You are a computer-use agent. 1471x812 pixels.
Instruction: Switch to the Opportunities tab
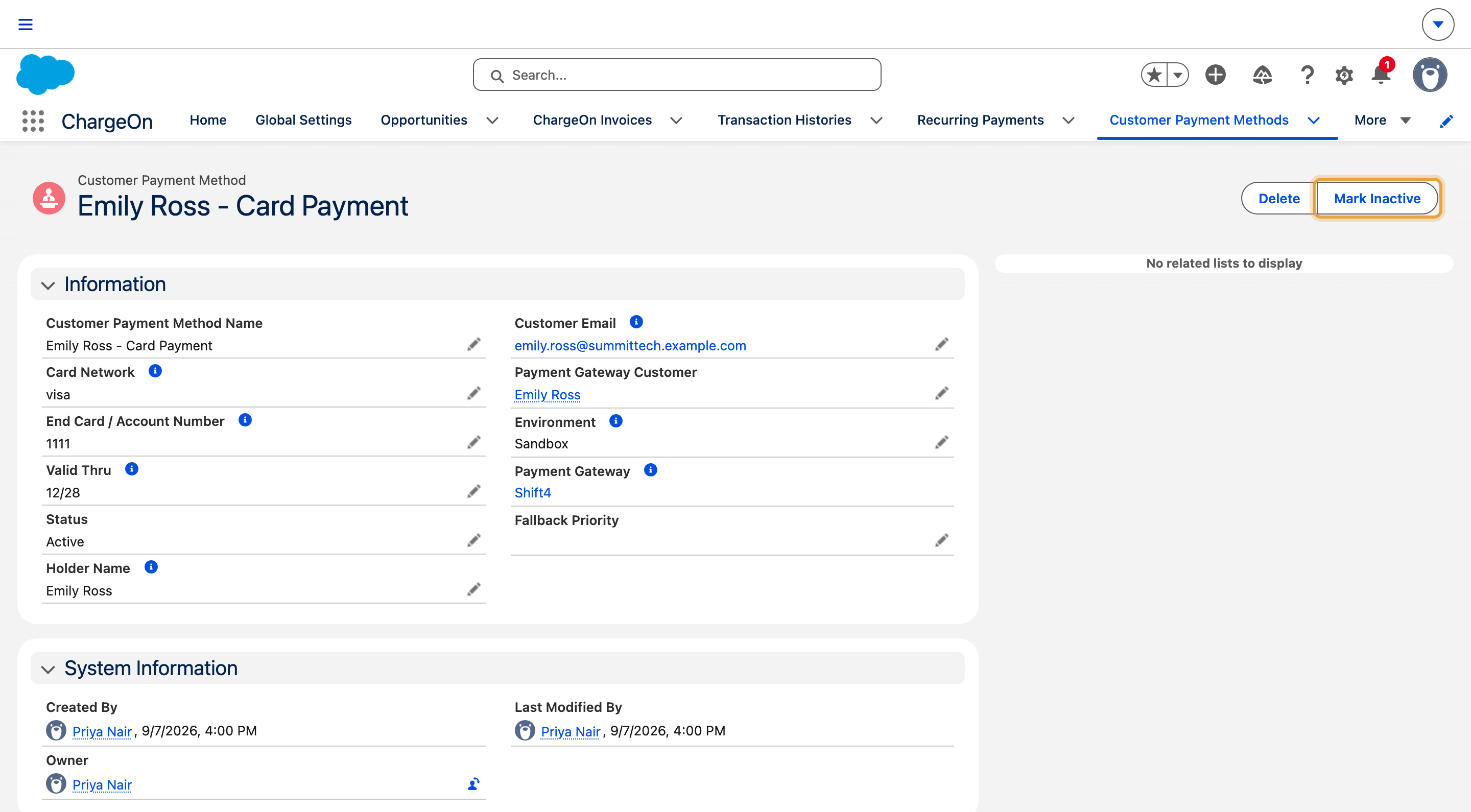click(424, 121)
